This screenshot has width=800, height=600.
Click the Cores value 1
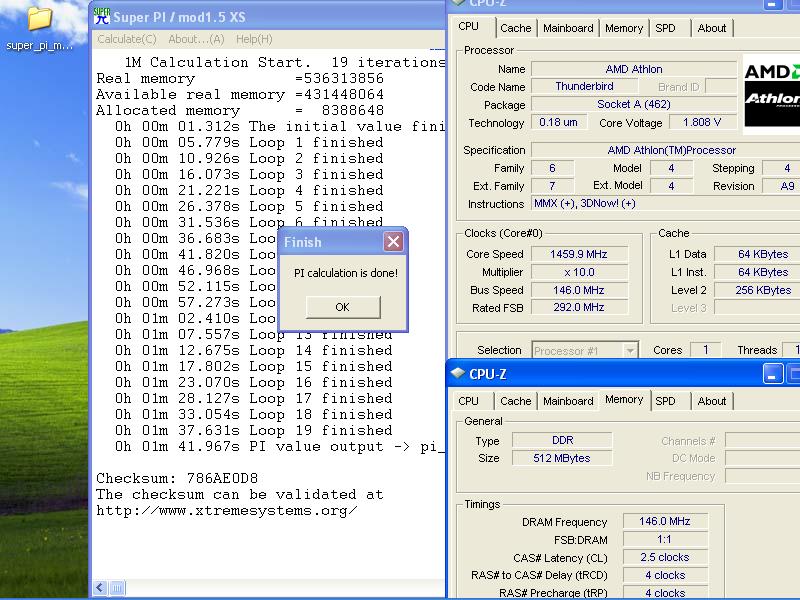point(706,349)
